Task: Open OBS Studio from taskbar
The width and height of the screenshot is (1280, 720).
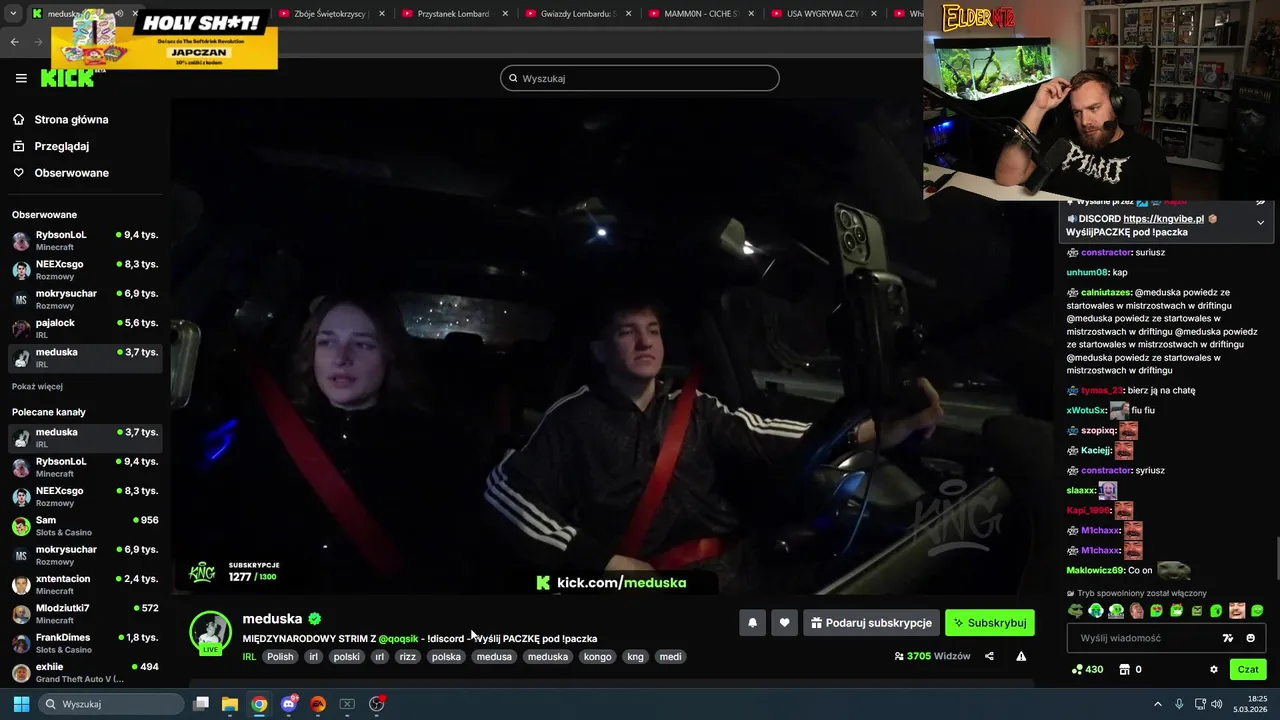Action: pyautogui.click(x=377, y=704)
